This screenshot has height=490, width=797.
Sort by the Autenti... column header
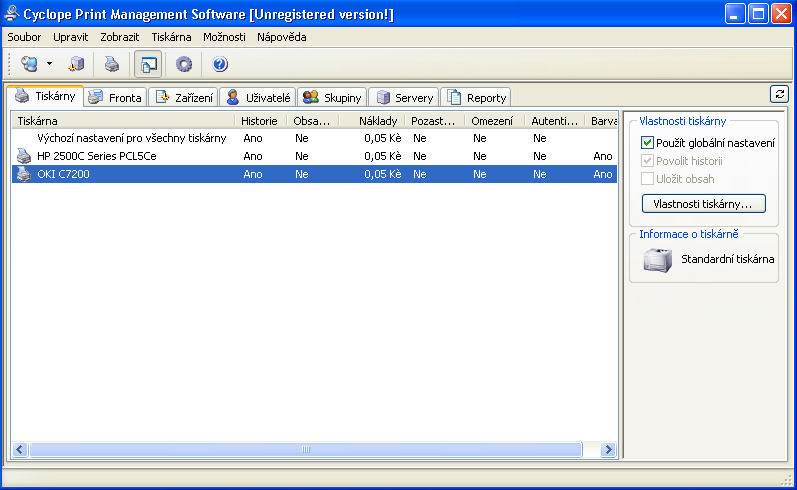tap(555, 121)
